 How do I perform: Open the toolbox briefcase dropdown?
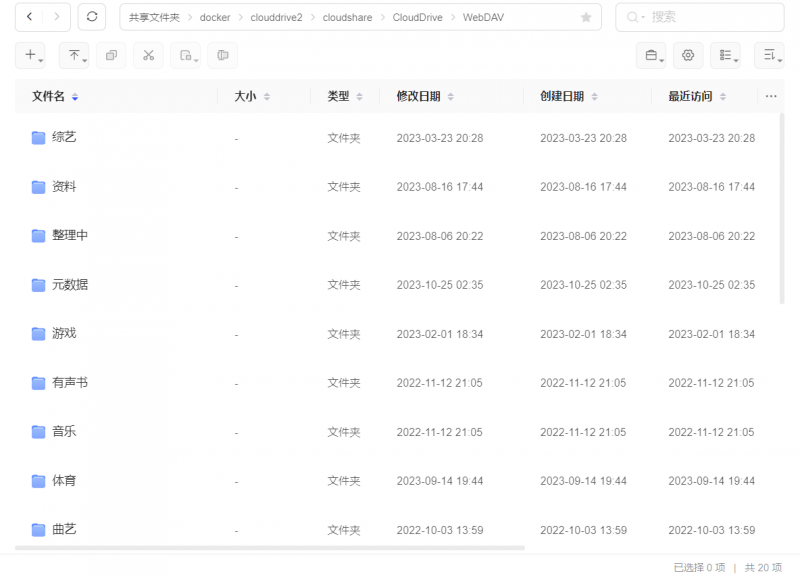tap(651, 56)
